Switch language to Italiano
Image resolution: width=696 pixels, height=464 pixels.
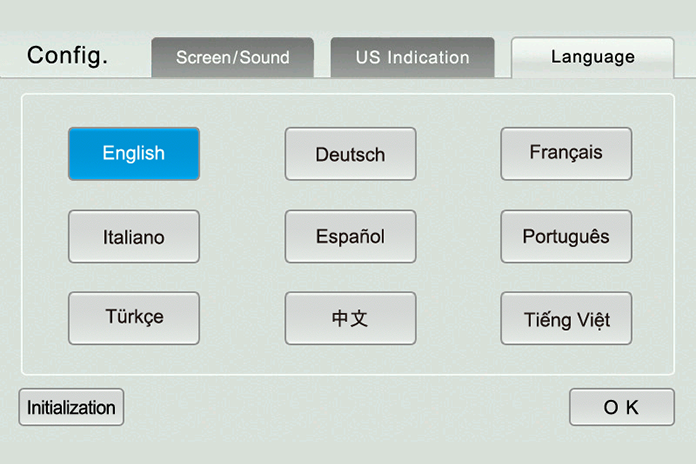[x=134, y=236]
